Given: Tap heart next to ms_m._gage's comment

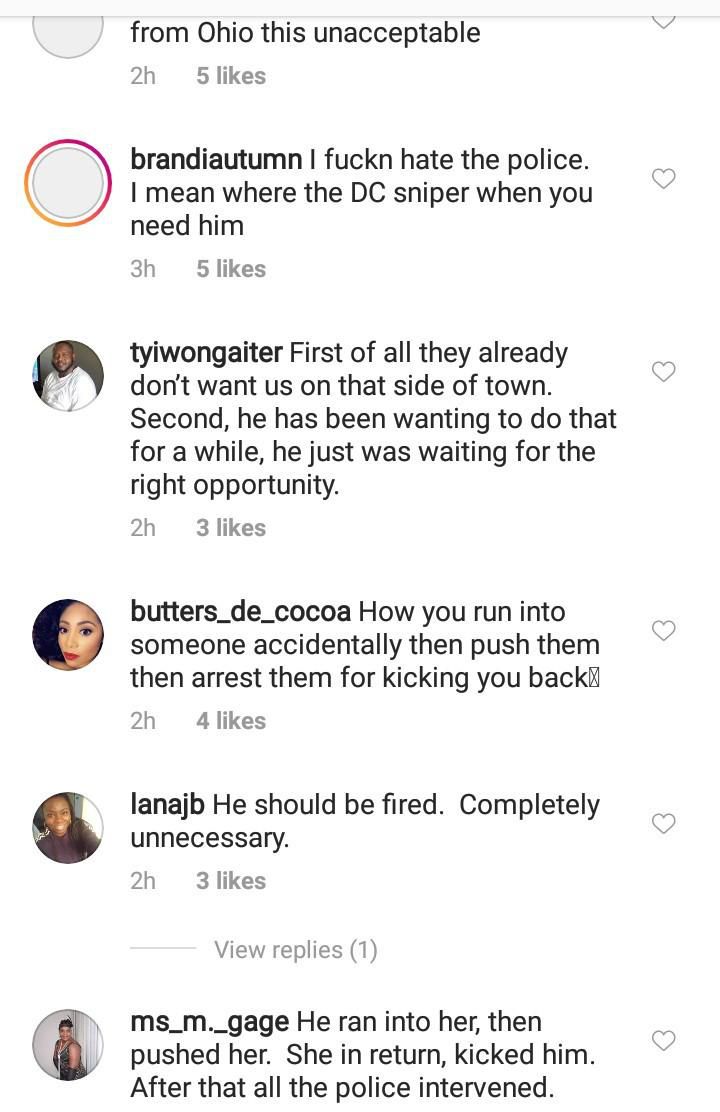Looking at the screenshot, I should point(664,1041).
